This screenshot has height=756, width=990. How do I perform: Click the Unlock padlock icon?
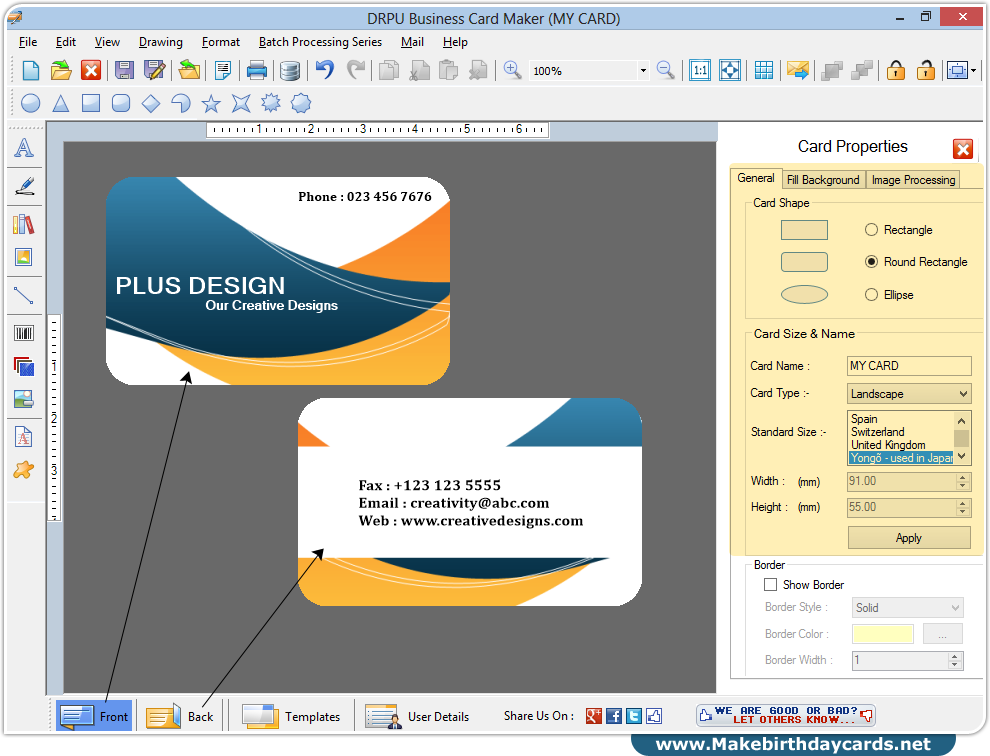pos(926,69)
